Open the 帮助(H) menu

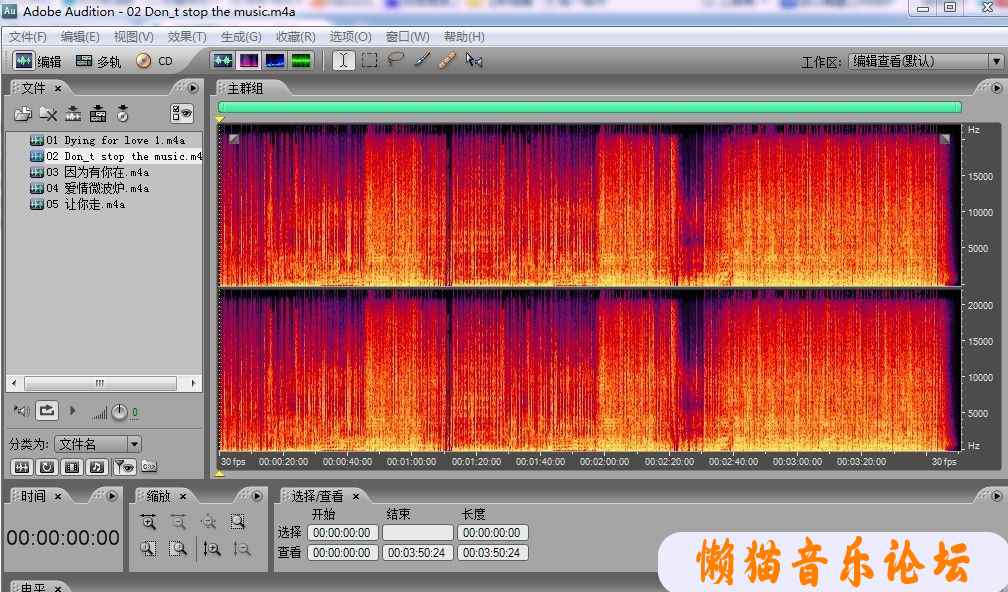click(464, 37)
